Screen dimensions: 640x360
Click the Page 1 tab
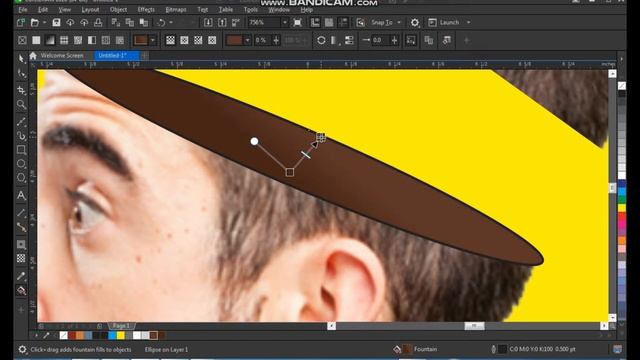(x=121, y=326)
